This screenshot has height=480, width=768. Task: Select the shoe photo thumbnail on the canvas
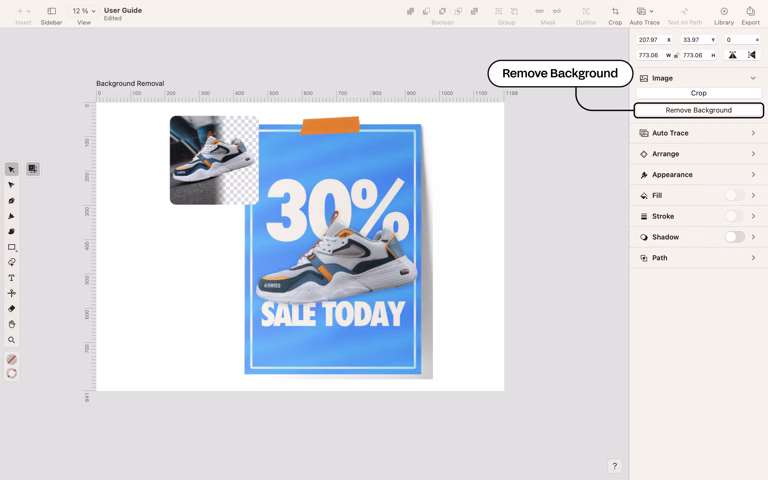coord(214,160)
